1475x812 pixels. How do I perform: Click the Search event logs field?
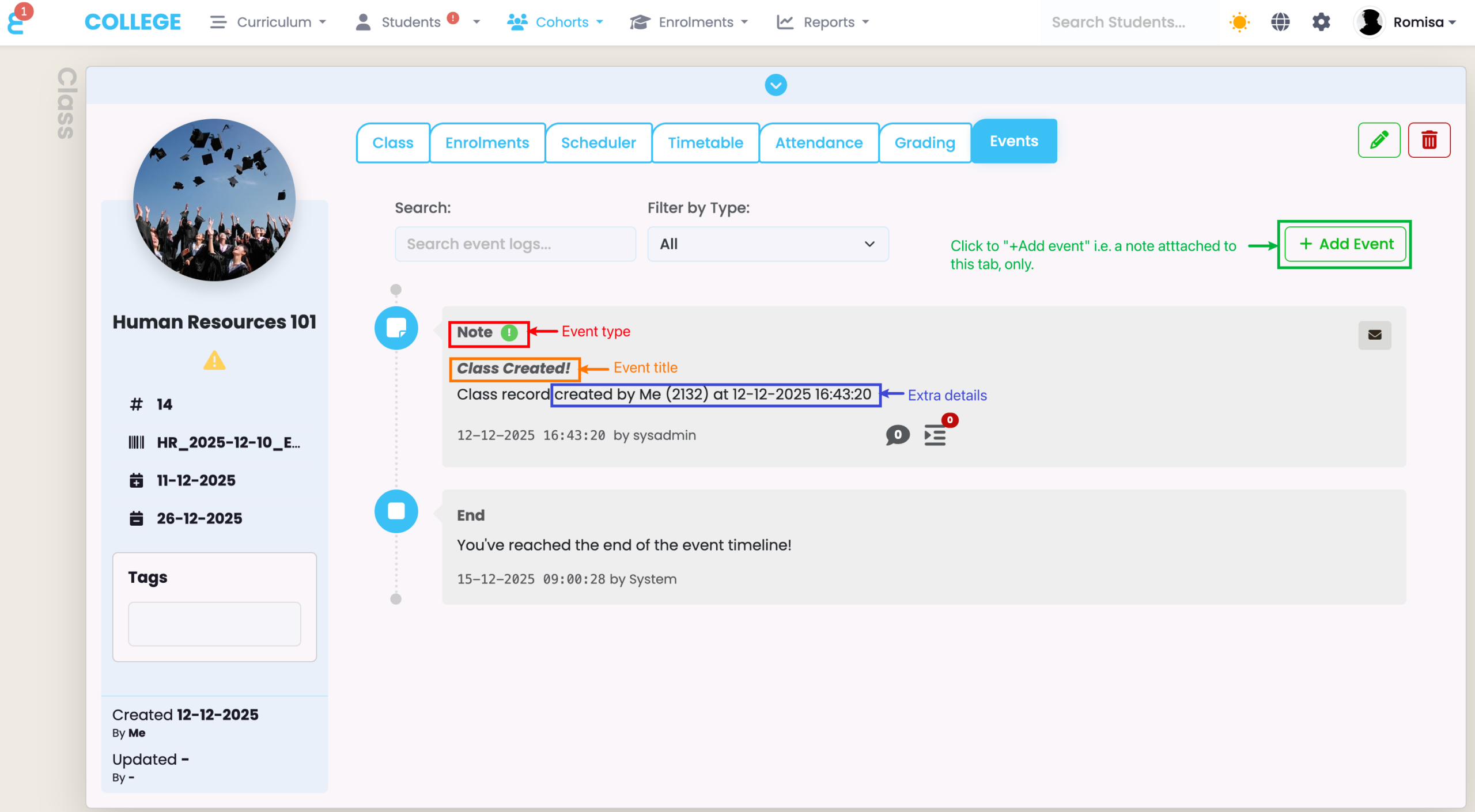pyautogui.click(x=515, y=244)
